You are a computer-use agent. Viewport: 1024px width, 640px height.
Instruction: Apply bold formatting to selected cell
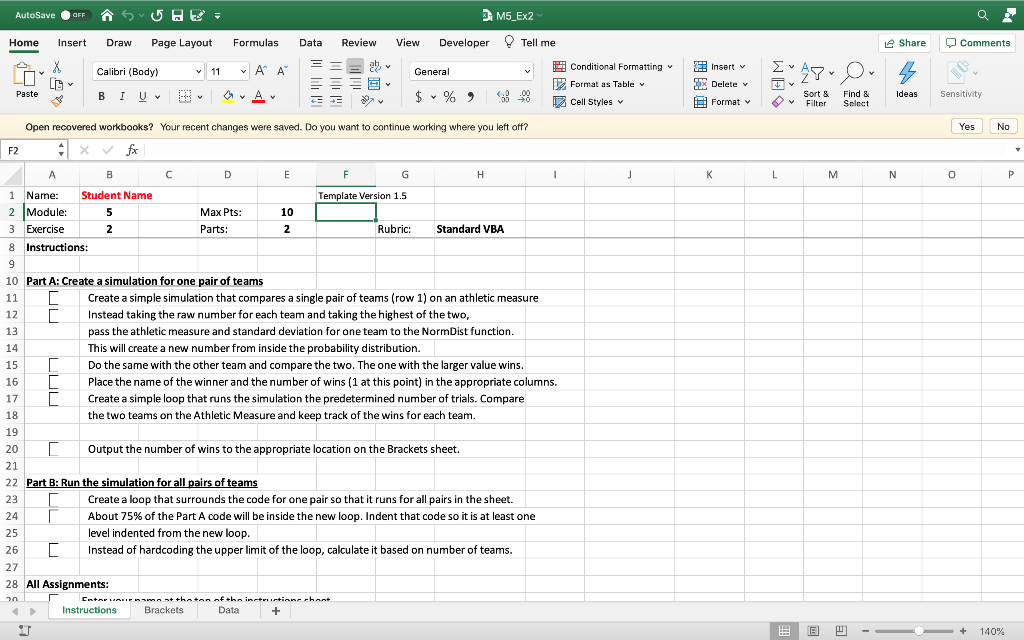102,97
